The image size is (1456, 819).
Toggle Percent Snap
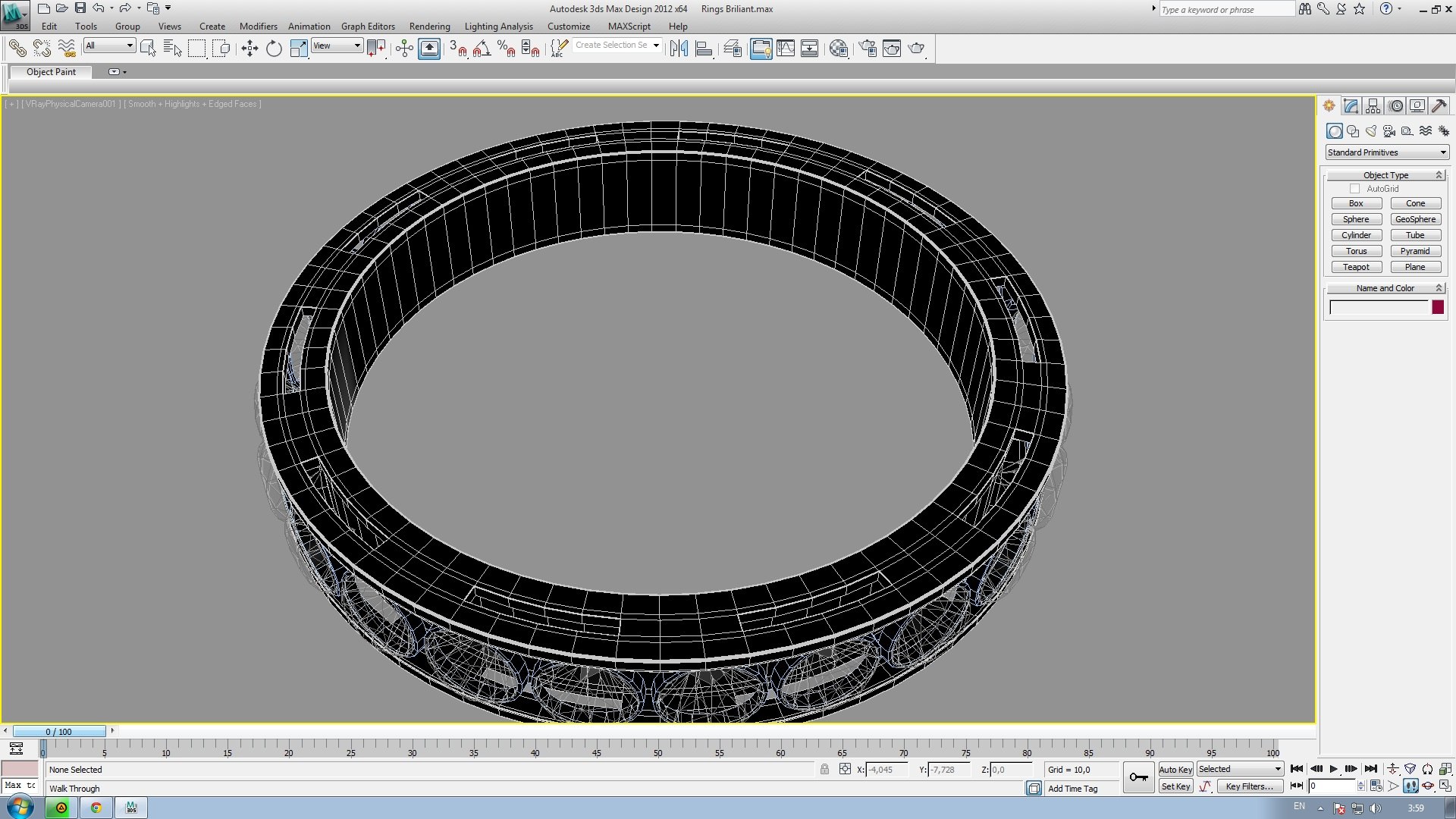pos(506,49)
